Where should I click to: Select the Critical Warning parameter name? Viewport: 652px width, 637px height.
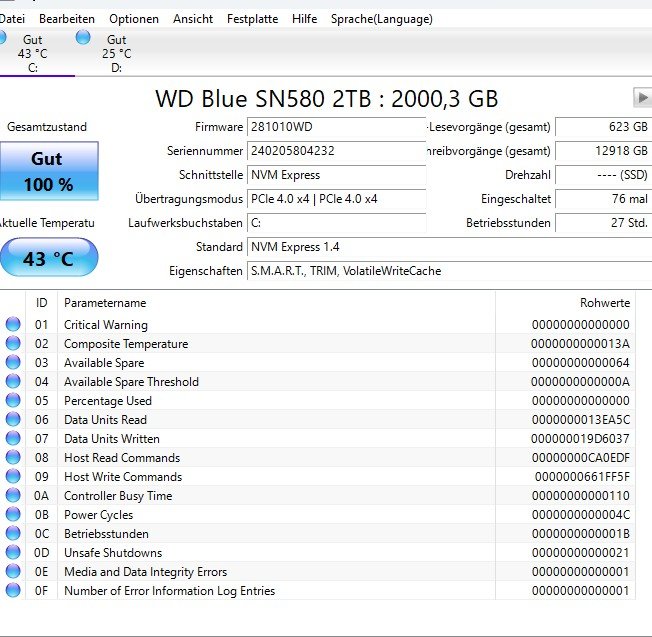(106, 325)
